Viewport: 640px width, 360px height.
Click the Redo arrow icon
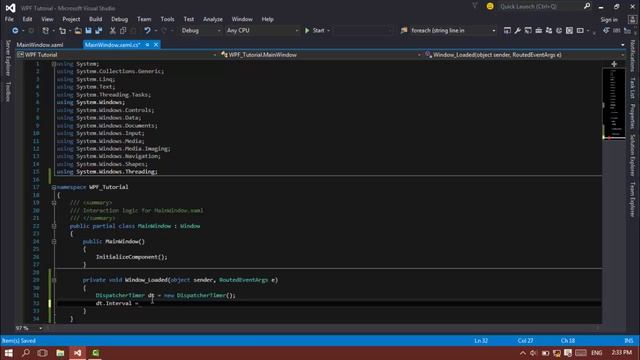[164, 31]
